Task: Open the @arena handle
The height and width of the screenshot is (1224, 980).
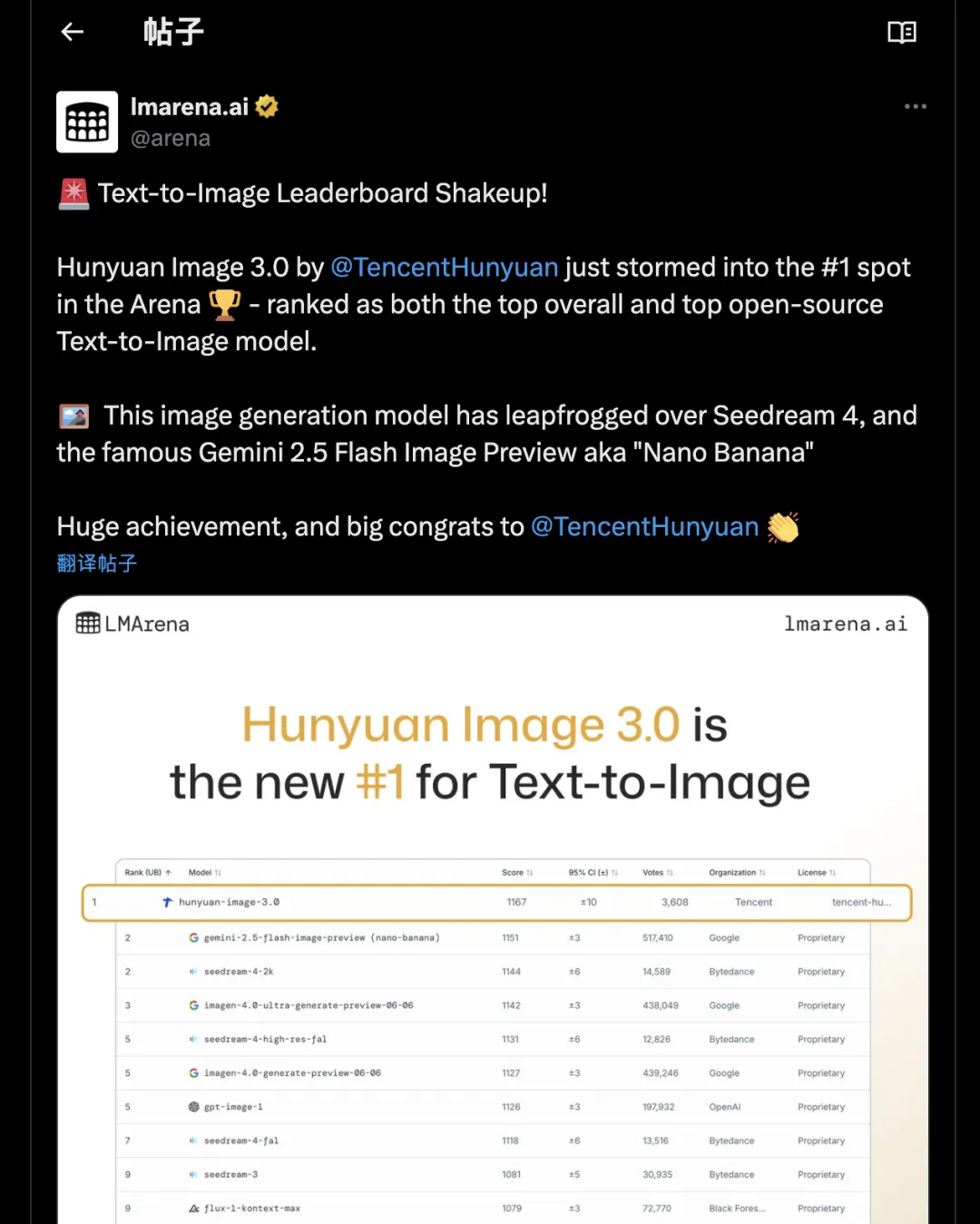Action: 171,139
